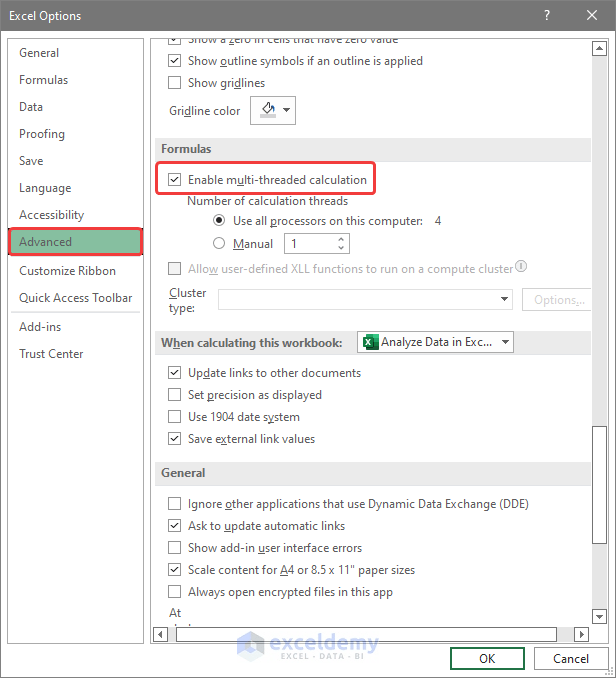
Task: Toggle Ask to update automatic links
Action: point(175,526)
